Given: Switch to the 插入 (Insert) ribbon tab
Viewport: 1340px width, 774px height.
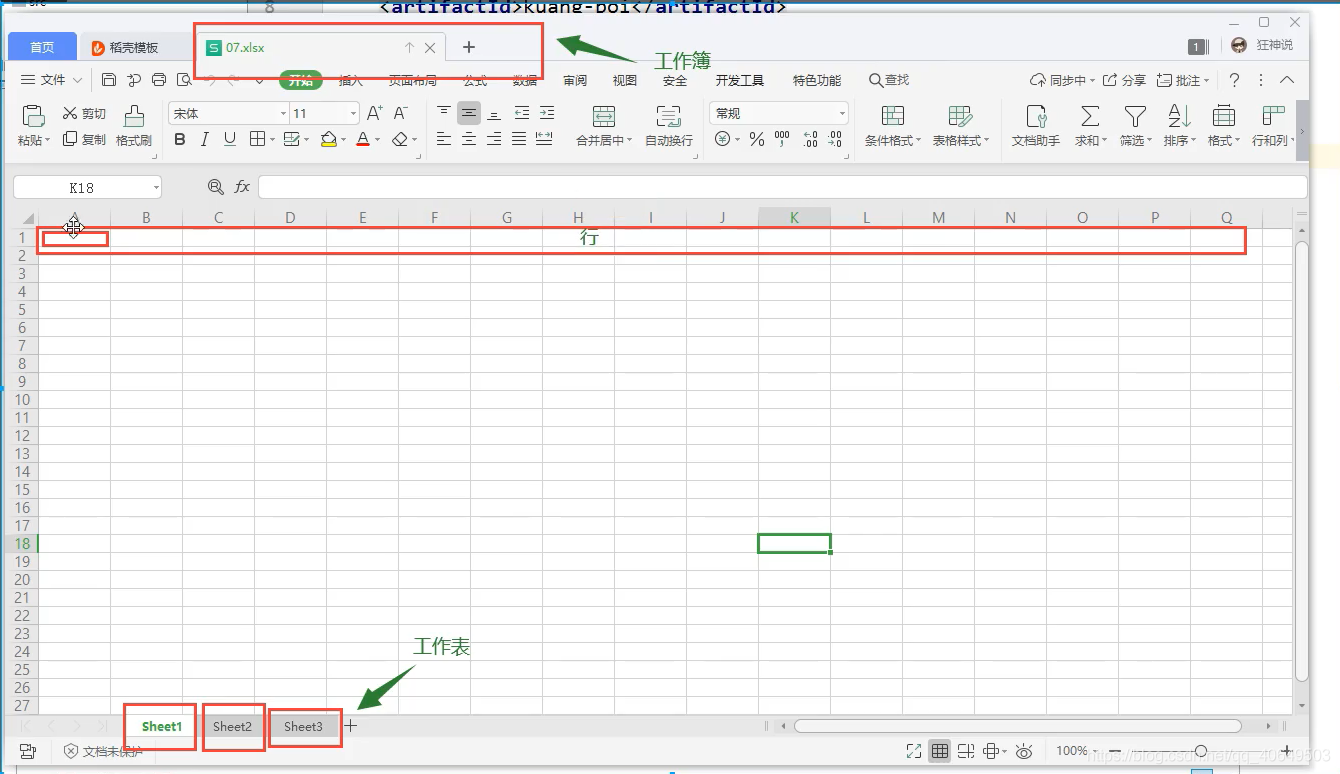Looking at the screenshot, I should pyautogui.click(x=351, y=81).
